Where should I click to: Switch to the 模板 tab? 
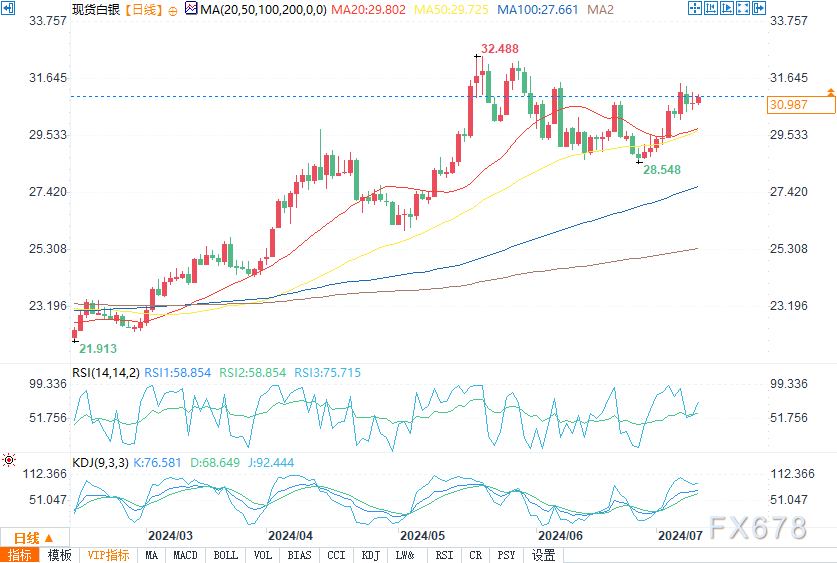[60, 556]
